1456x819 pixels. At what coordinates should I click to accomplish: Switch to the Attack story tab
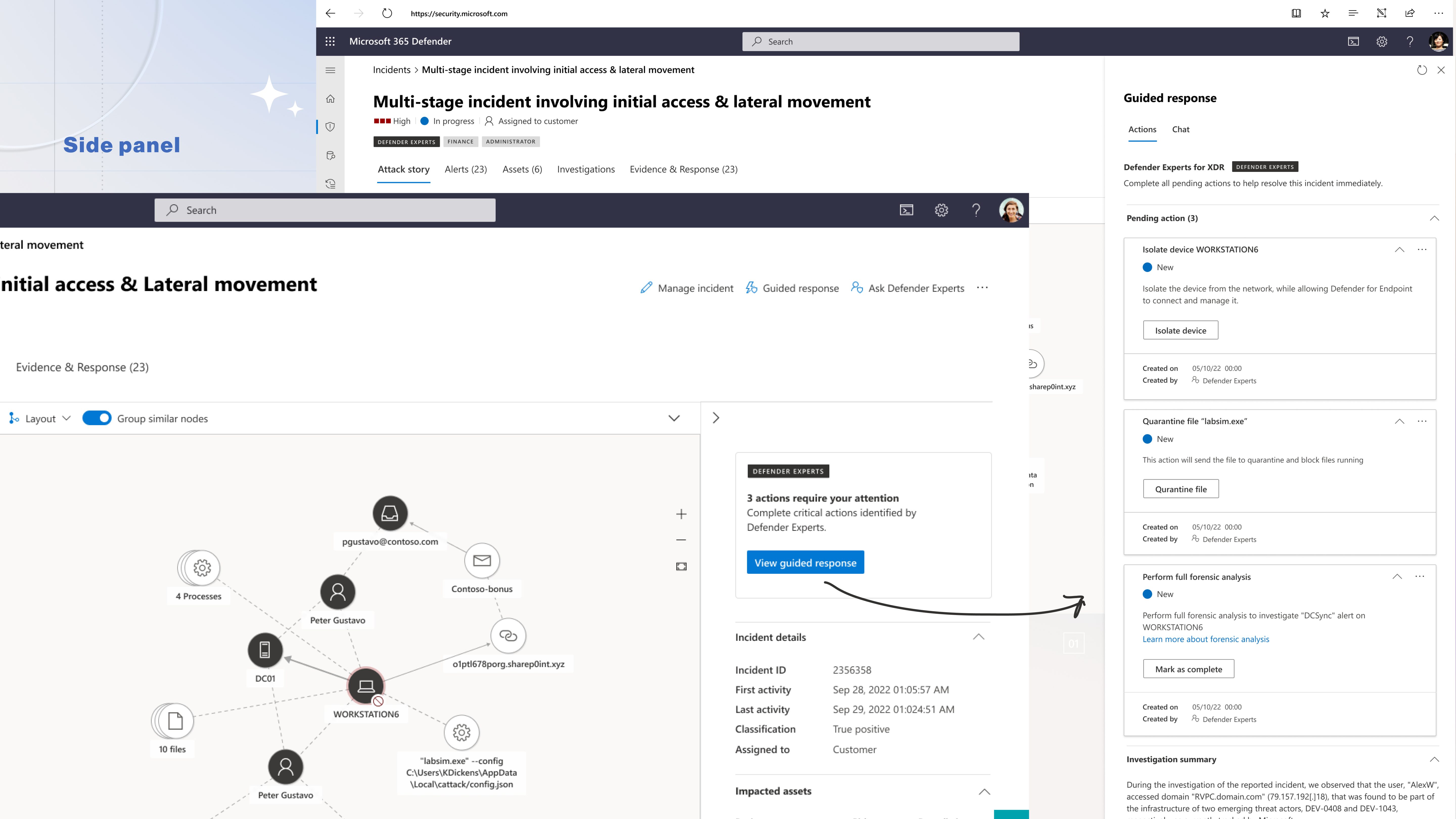404,170
